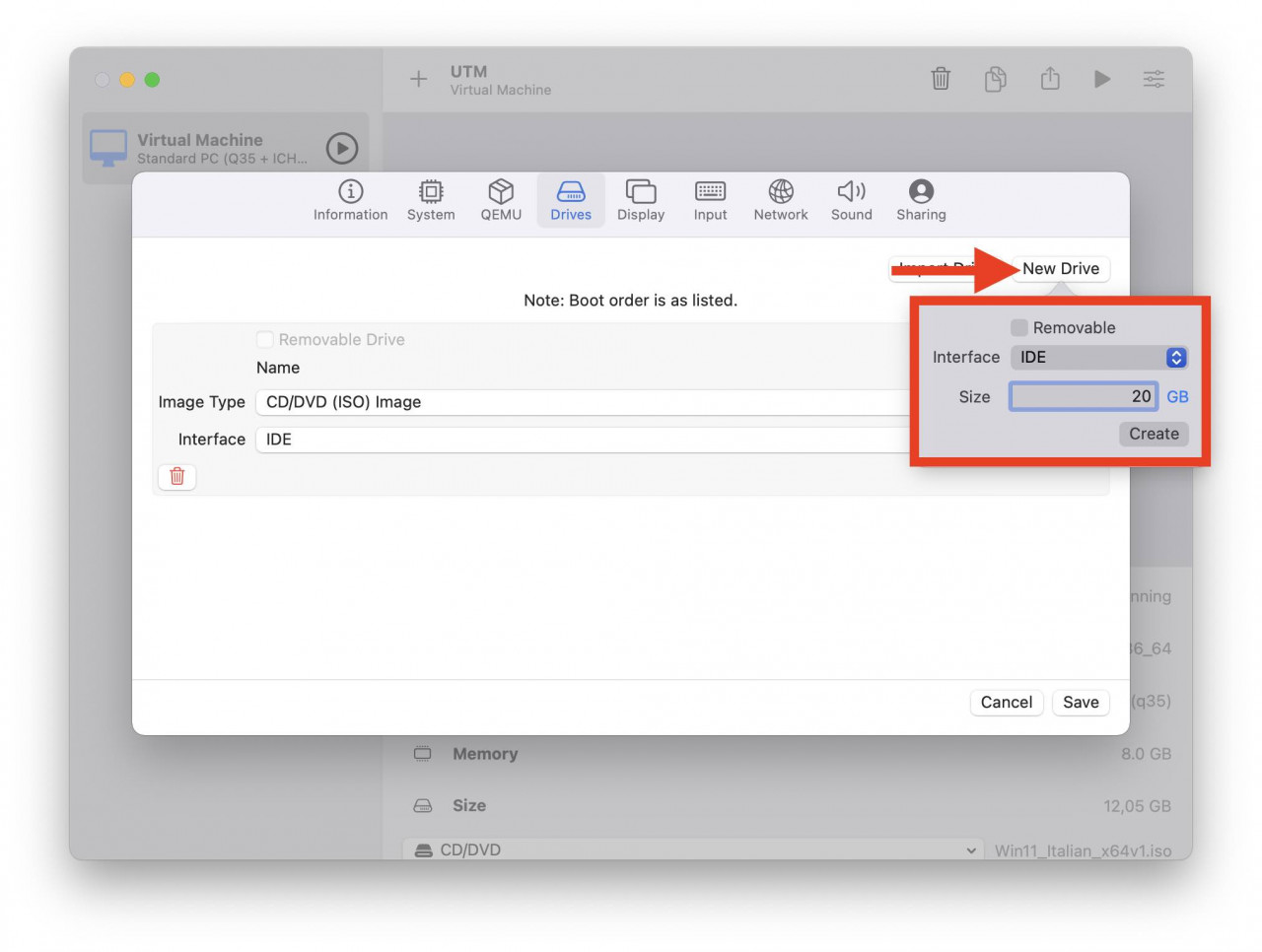Start the VM with the toolbar play icon
1262x952 pixels.
click(1102, 79)
